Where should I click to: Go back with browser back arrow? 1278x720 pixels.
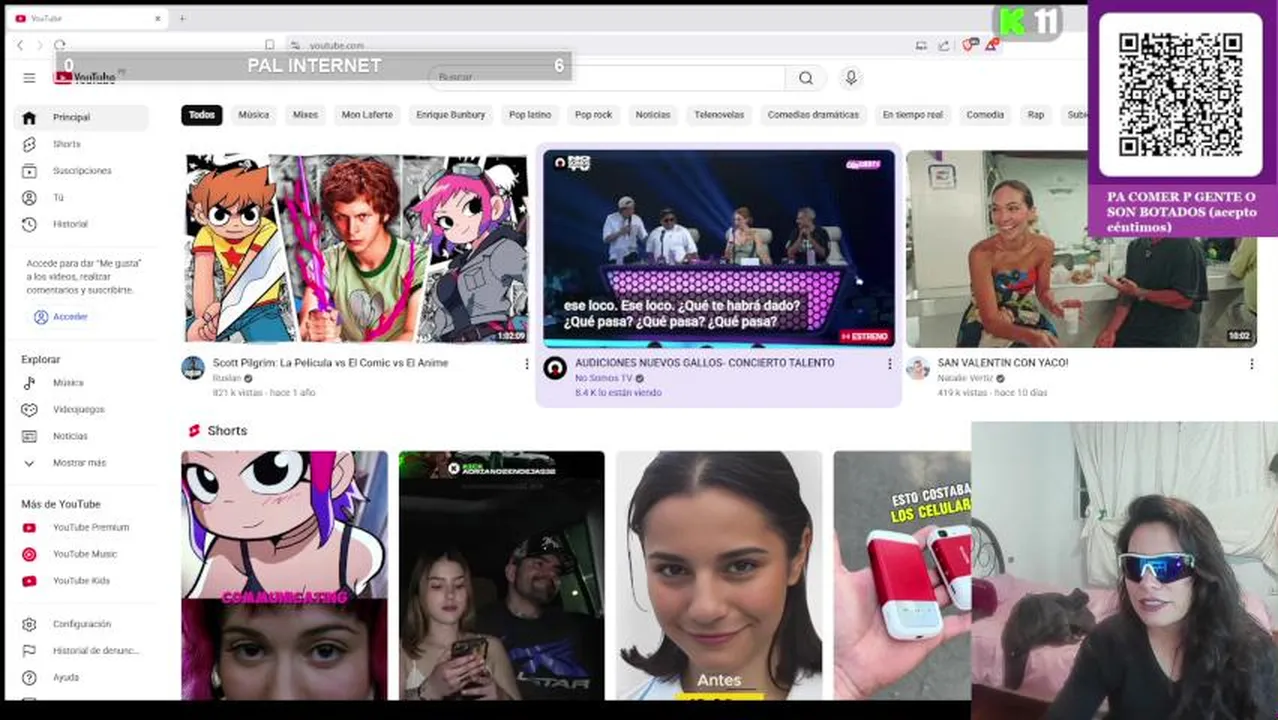(20, 45)
